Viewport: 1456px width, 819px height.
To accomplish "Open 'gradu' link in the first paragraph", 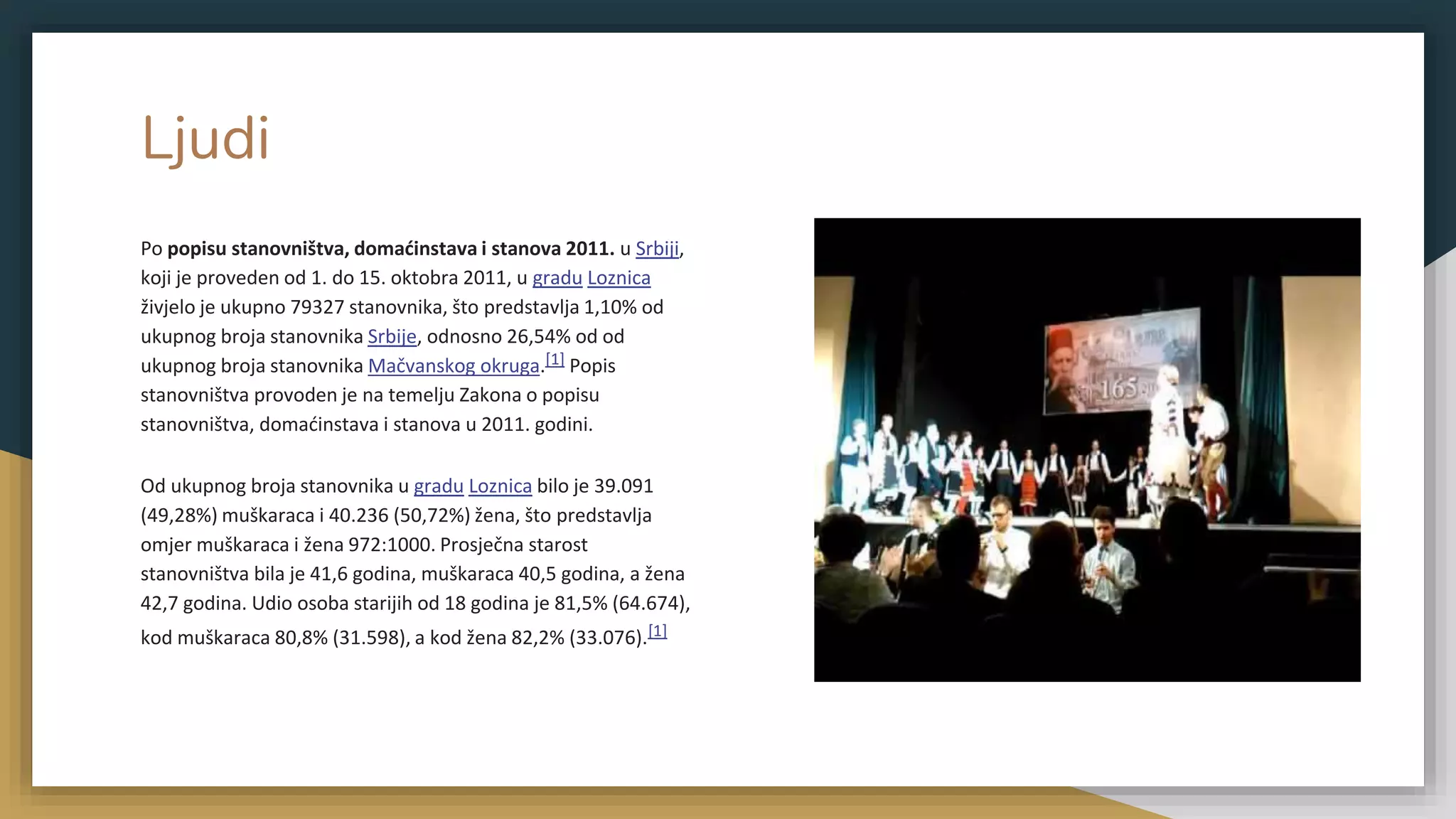I will (x=557, y=278).
